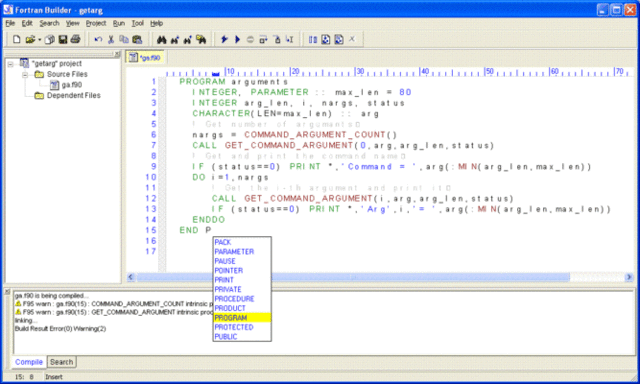
Task: Click the binoculars-with-folder Find in Files icon
Action: click(x=200, y=40)
